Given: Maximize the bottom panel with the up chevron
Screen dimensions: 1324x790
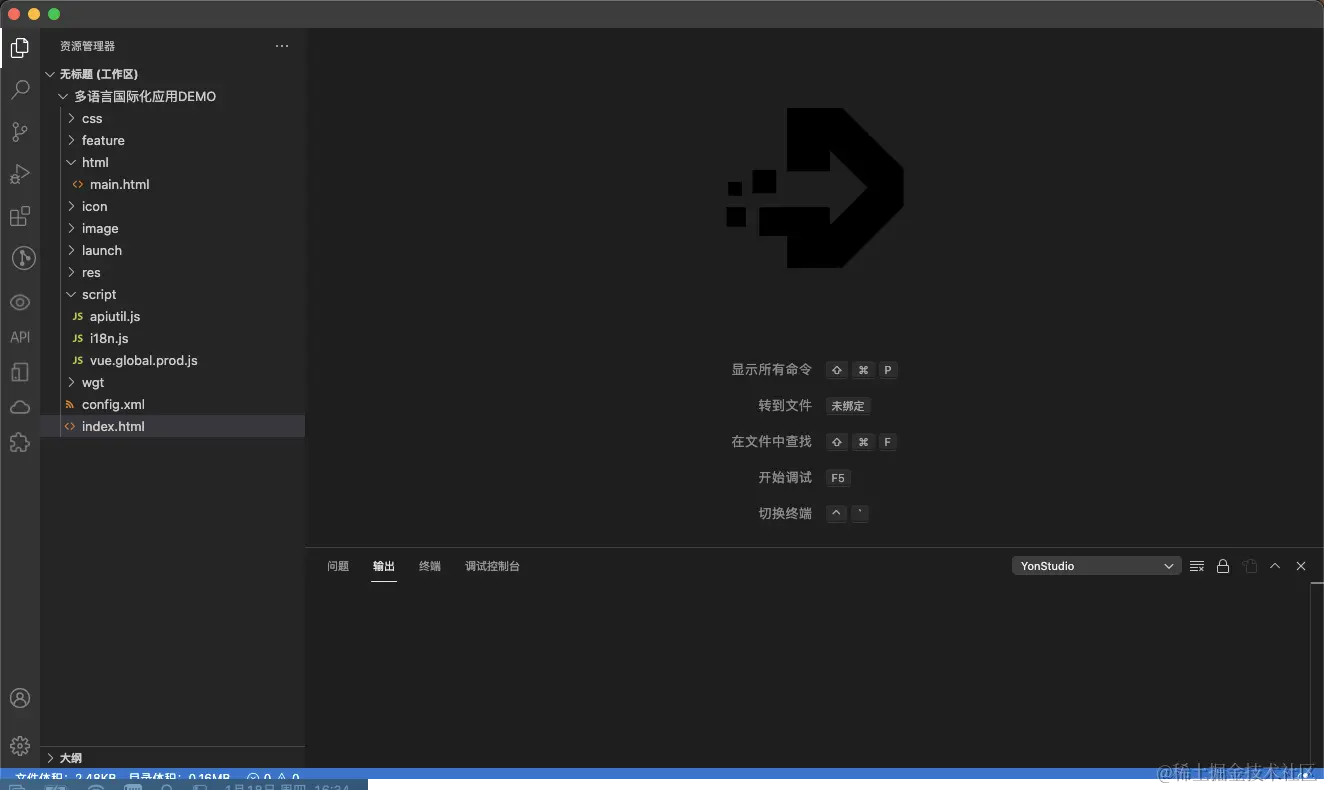Looking at the screenshot, I should coord(1275,566).
